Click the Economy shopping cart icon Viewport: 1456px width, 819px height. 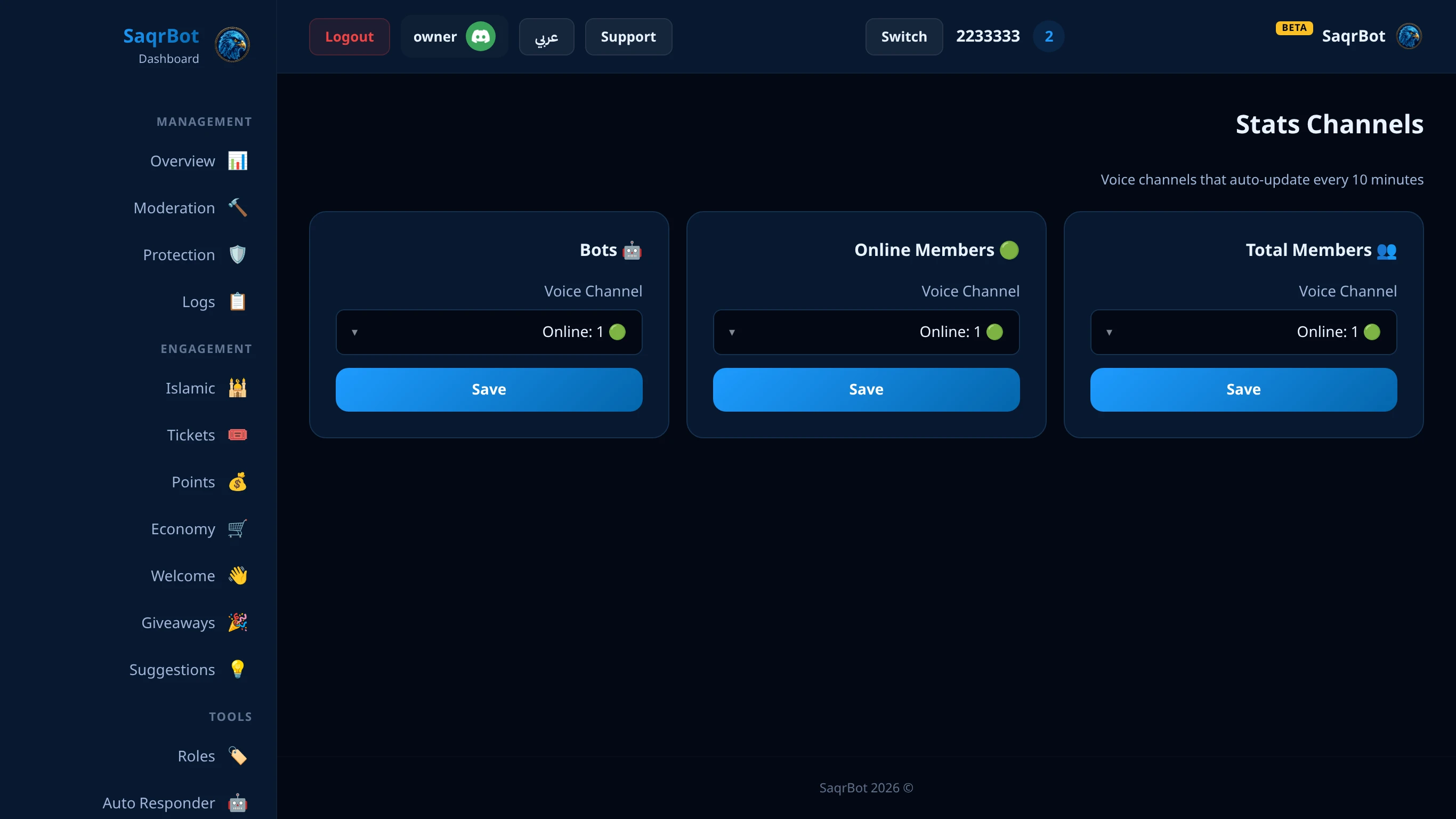coord(237,529)
